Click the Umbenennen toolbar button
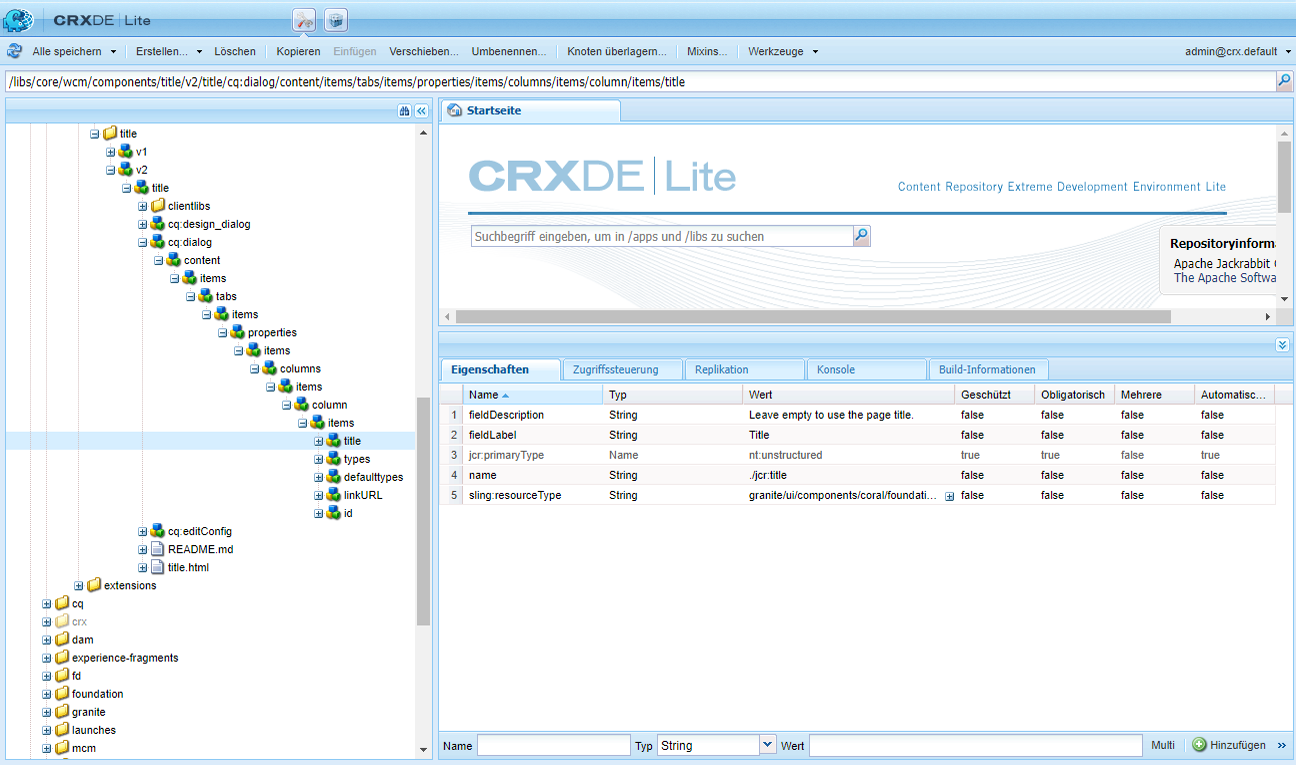Image resolution: width=1296 pixels, height=765 pixels. pyautogui.click(x=509, y=51)
